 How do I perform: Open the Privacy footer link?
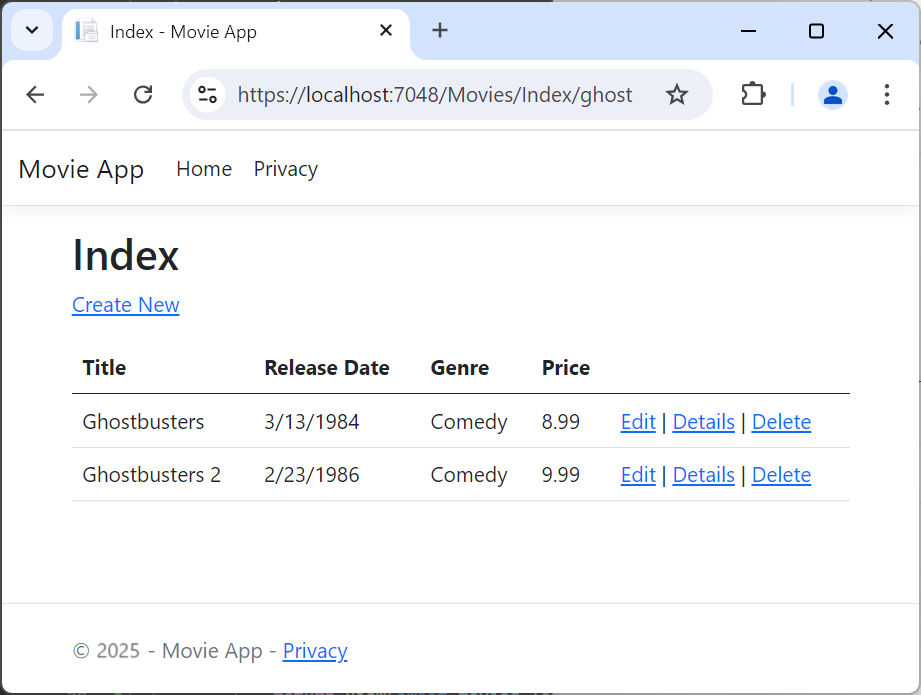click(x=315, y=651)
